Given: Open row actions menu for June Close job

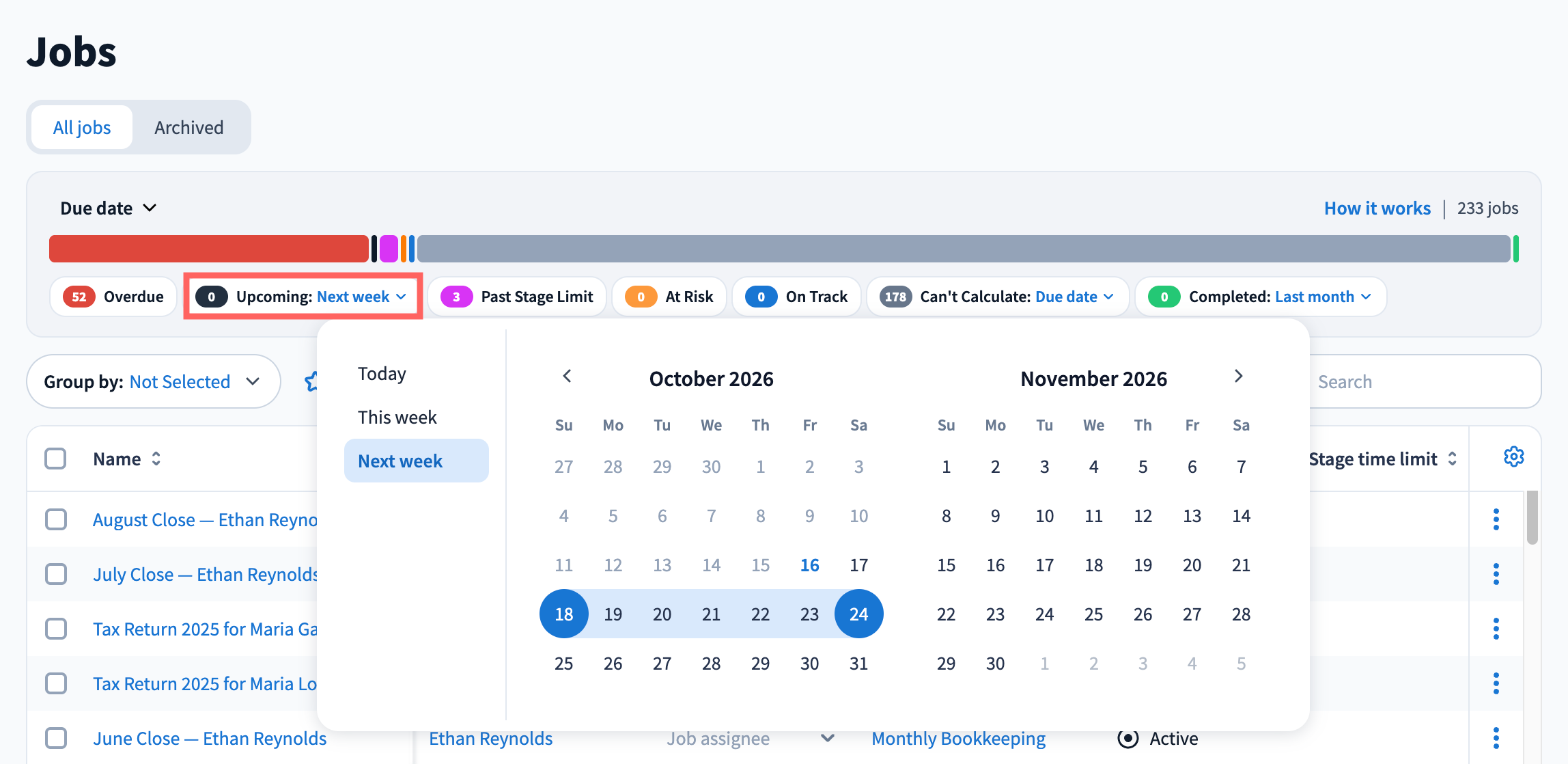Looking at the screenshot, I should 1496,738.
